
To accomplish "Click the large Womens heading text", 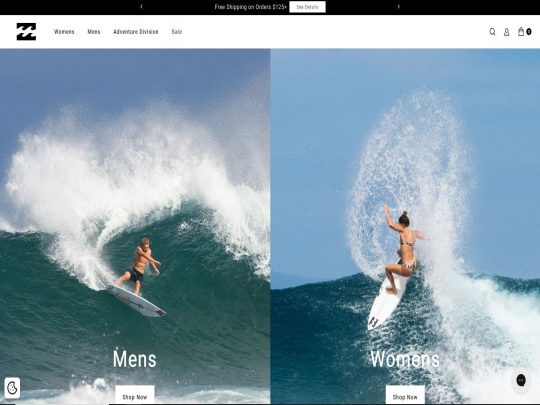I will point(405,359).
